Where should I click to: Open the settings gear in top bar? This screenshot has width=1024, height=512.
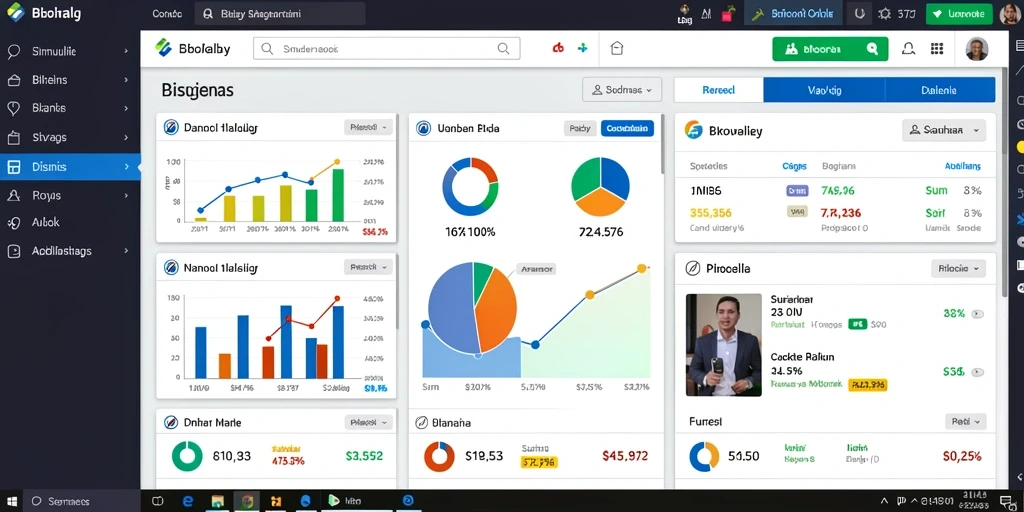(x=884, y=13)
